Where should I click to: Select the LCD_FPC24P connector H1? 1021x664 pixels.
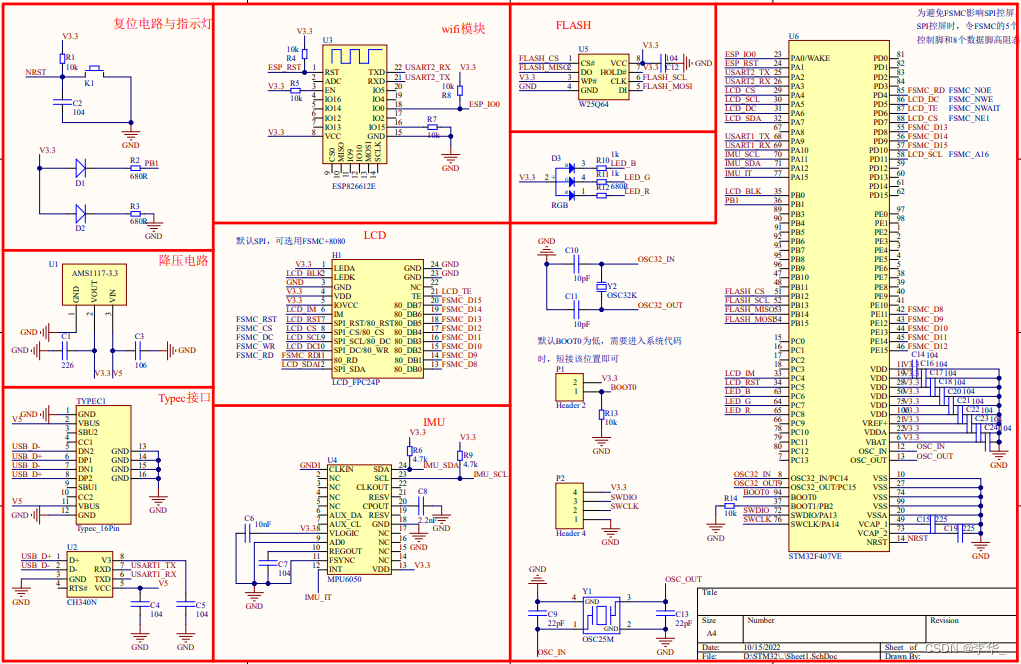click(x=378, y=319)
